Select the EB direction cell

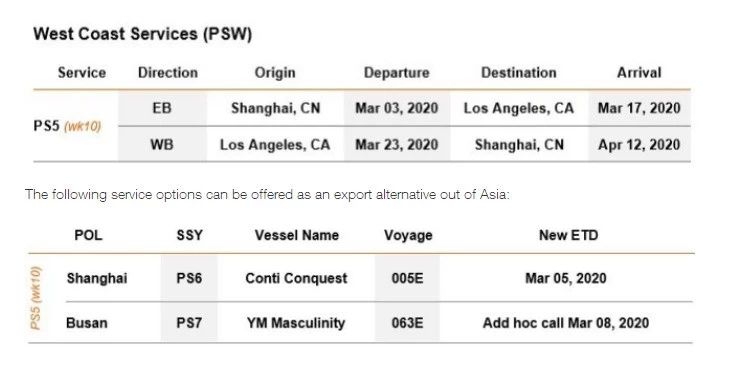pos(162,108)
